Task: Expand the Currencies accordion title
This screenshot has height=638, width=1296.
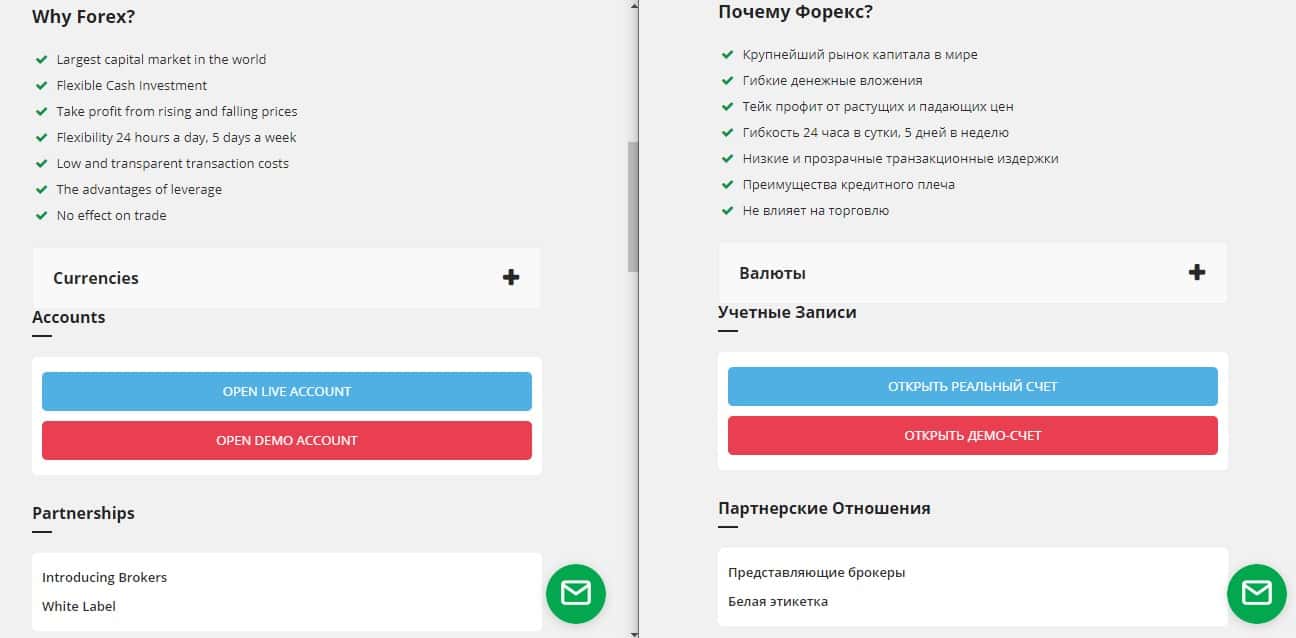Action: click(x=96, y=278)
